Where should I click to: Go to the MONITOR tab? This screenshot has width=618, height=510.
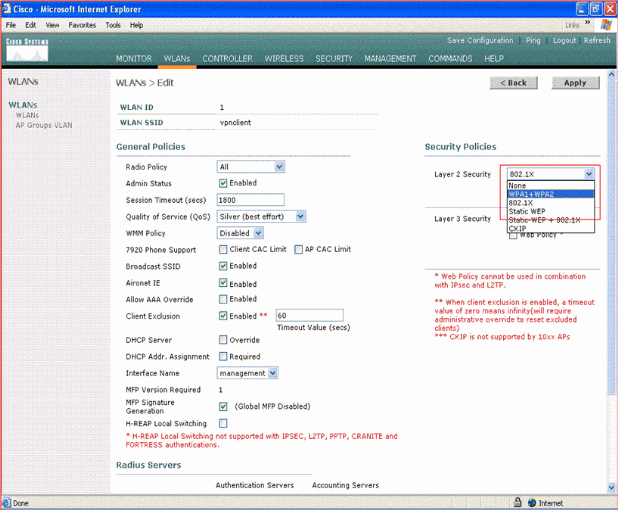point(134,59)
